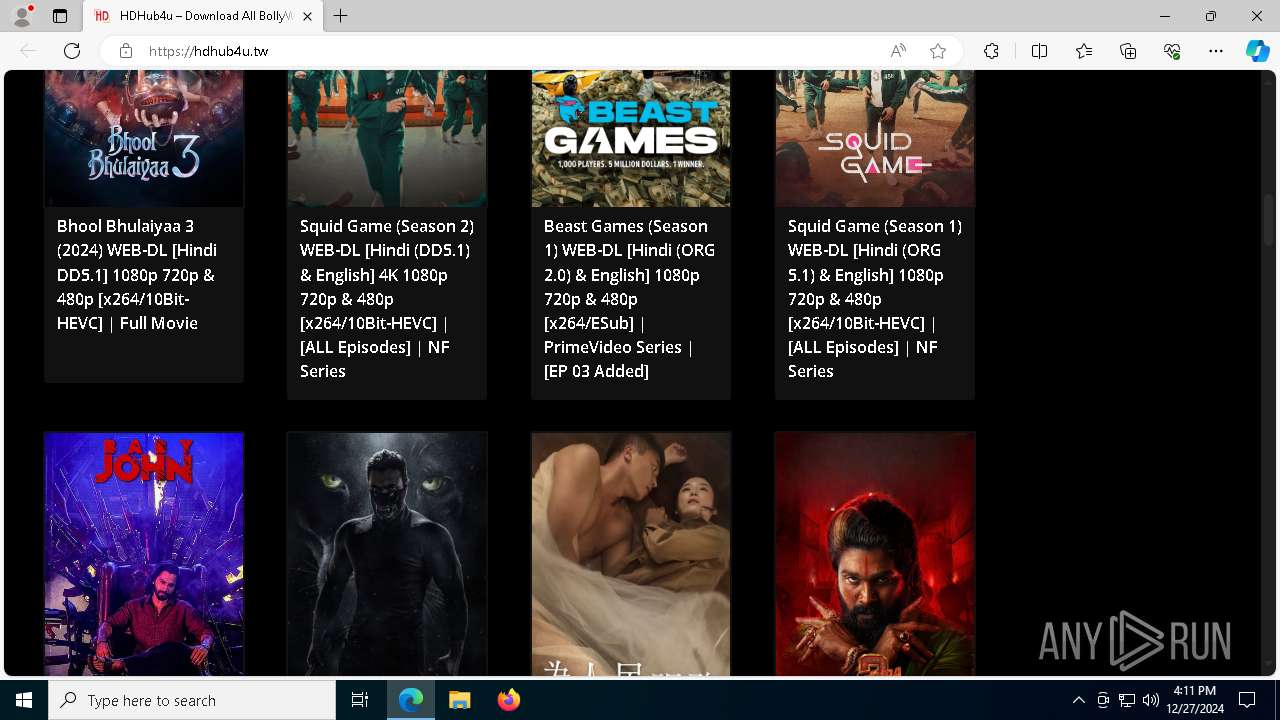Open the clock and date flyout
The image size is (1280, 720).
(1197, 700)
